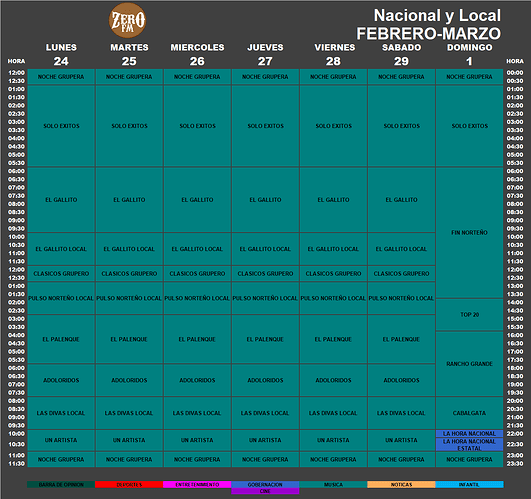Click the Nacional y Local title
Image resolution: width=531 pixels, height=499 pixels.
click(437, 16)
